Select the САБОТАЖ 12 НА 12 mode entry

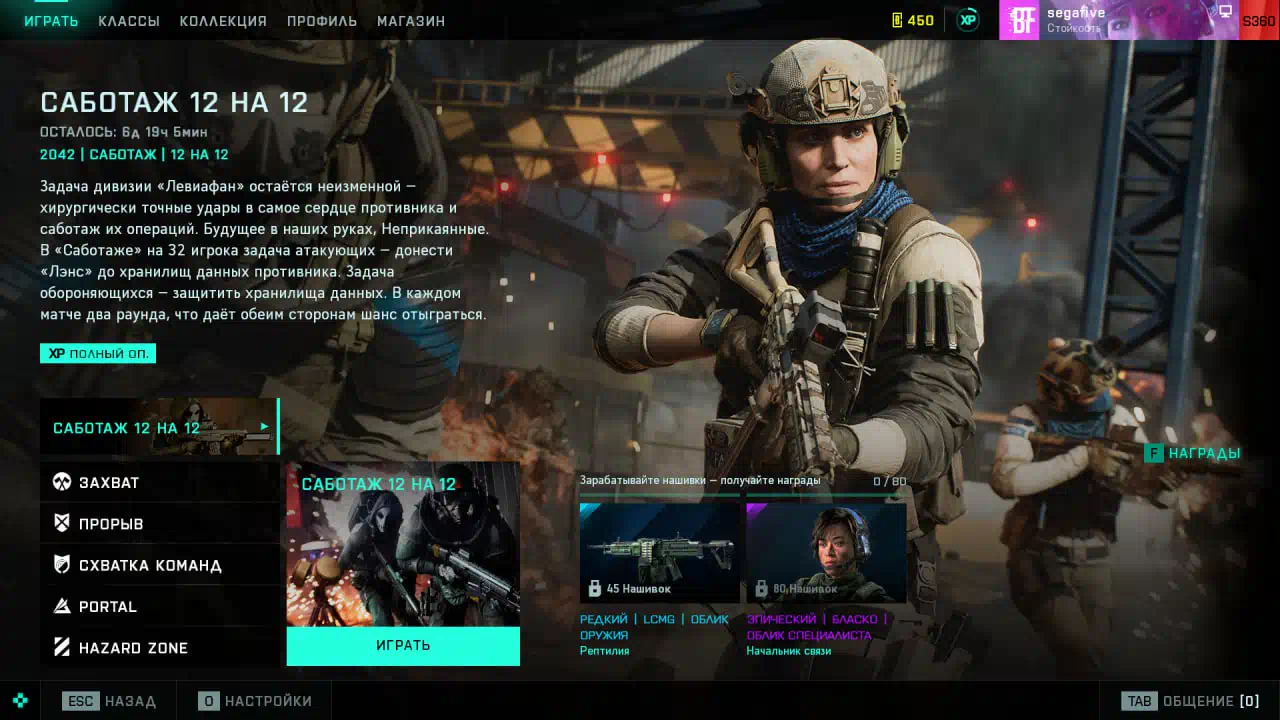tap(160, 427)
